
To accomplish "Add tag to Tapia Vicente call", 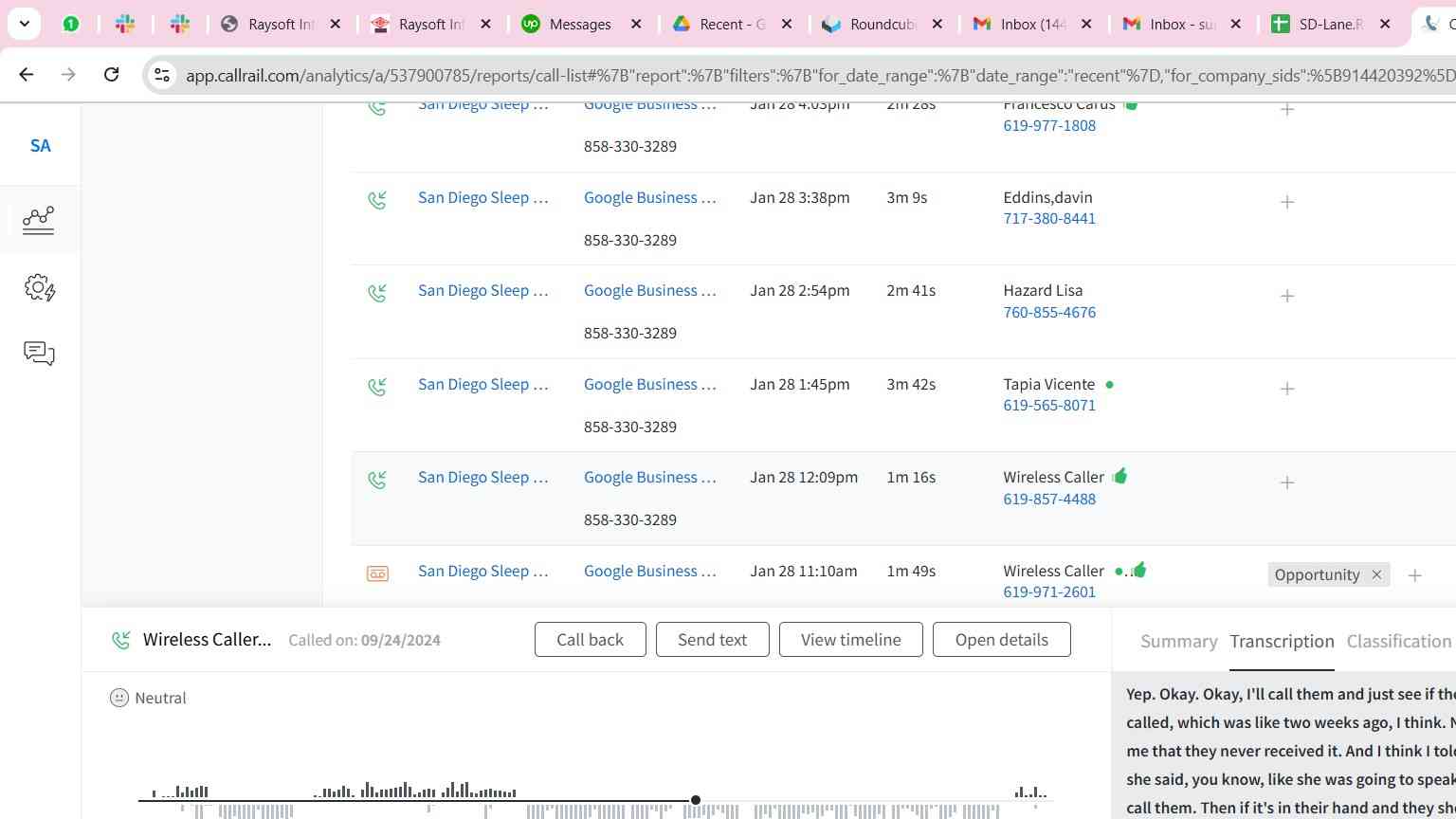I will coord(1287,389).
